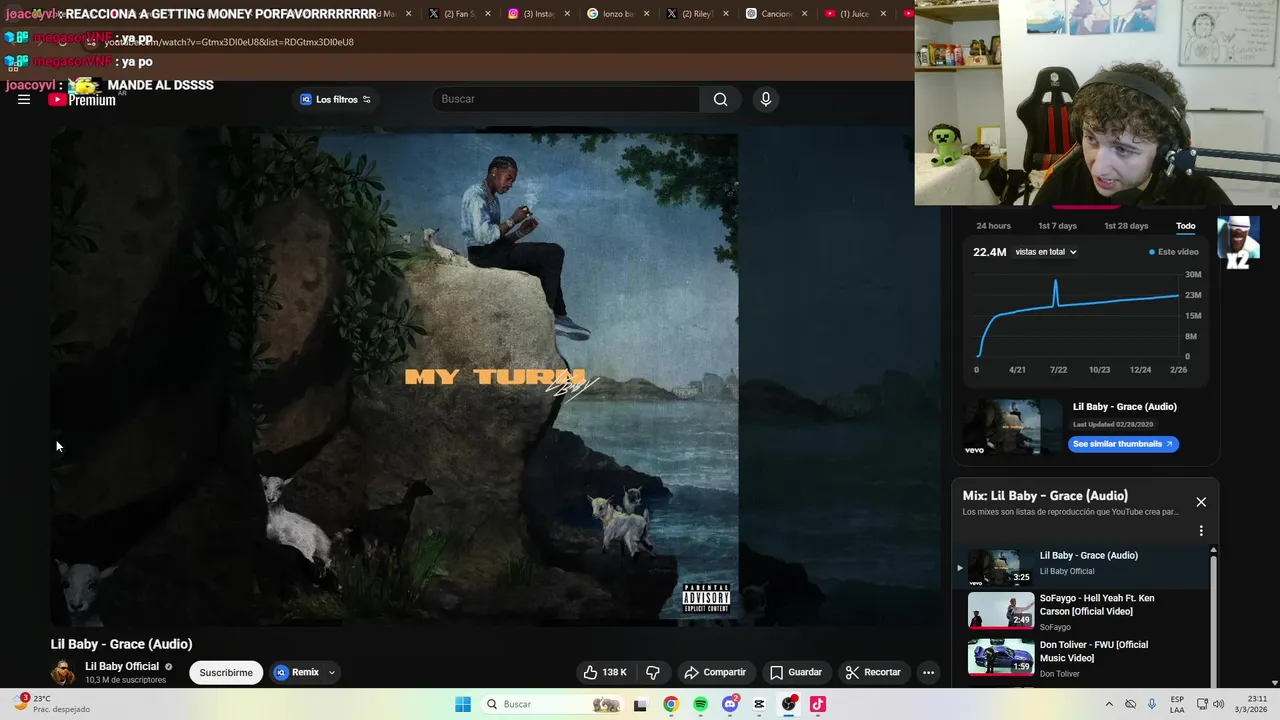
Task: Click the browser address bar URL
Action: (x=229, y=42)
